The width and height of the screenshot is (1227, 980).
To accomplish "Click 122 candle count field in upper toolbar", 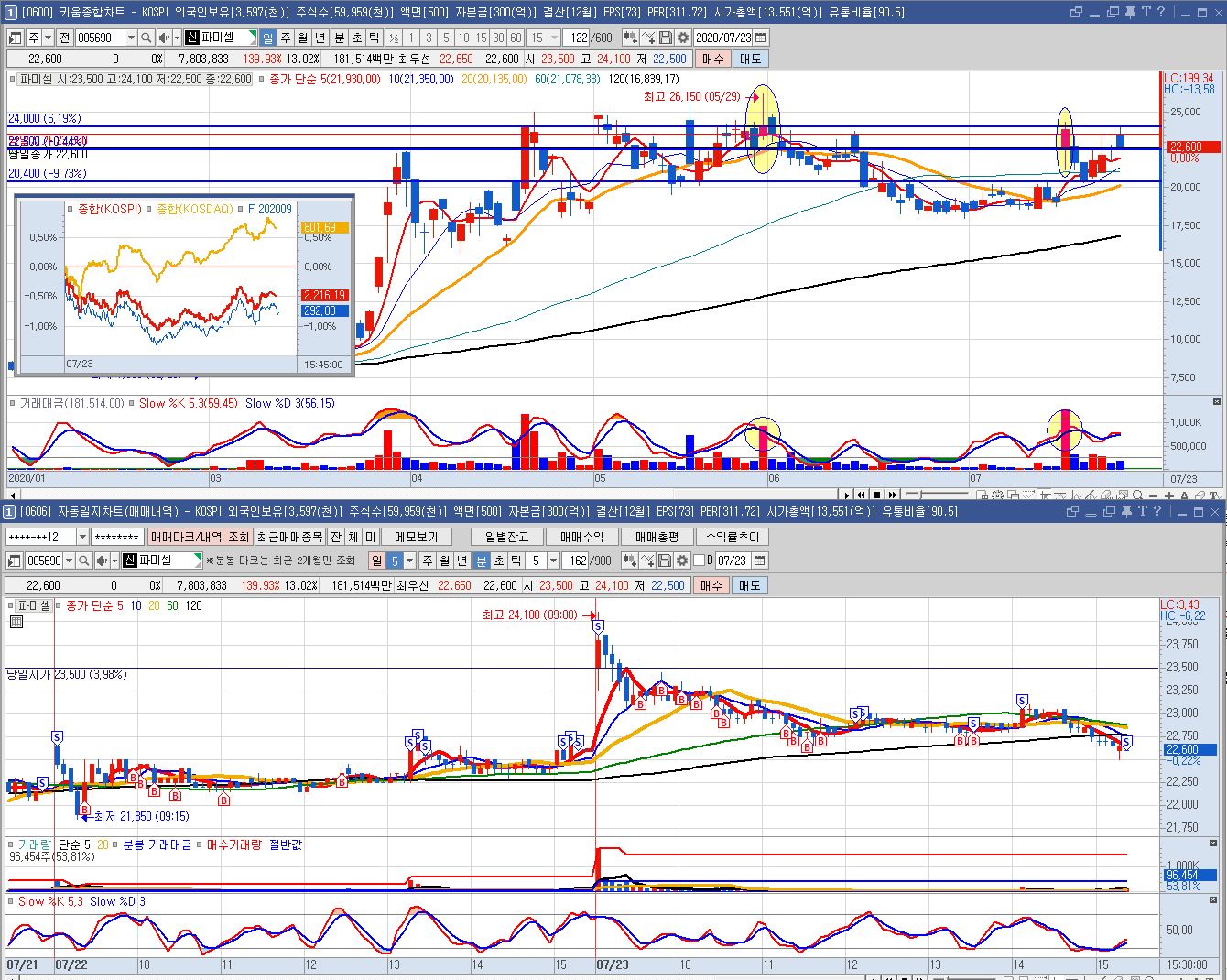I will coord(578,38).
